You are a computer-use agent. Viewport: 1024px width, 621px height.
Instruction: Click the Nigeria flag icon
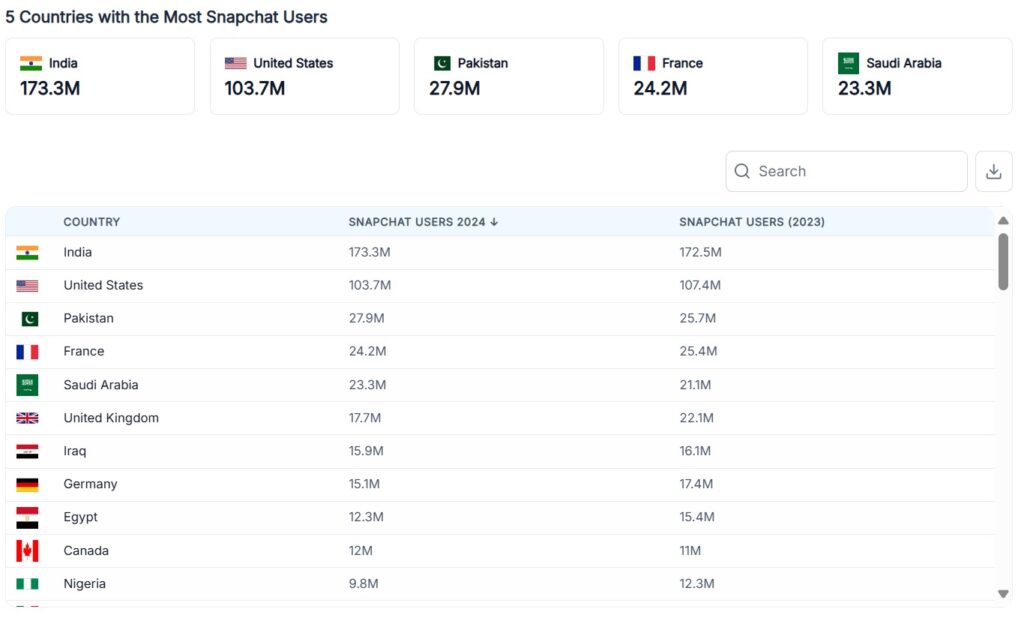pos(27,584)
